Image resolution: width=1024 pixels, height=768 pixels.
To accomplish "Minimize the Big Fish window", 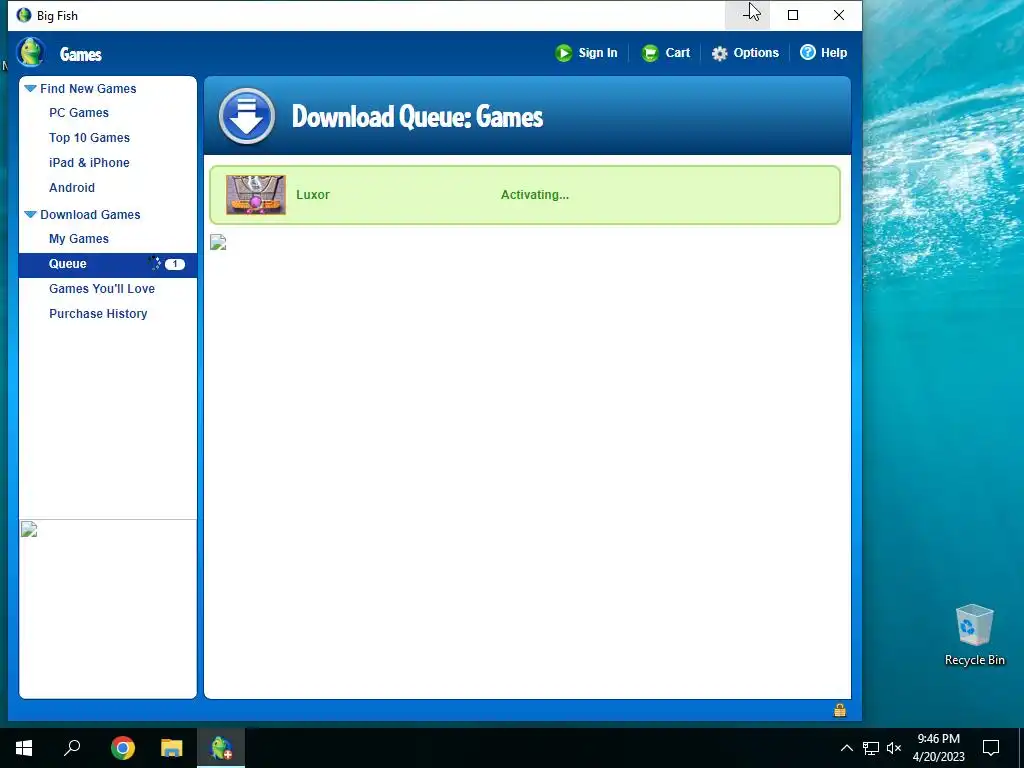I will tap(747, 15).
